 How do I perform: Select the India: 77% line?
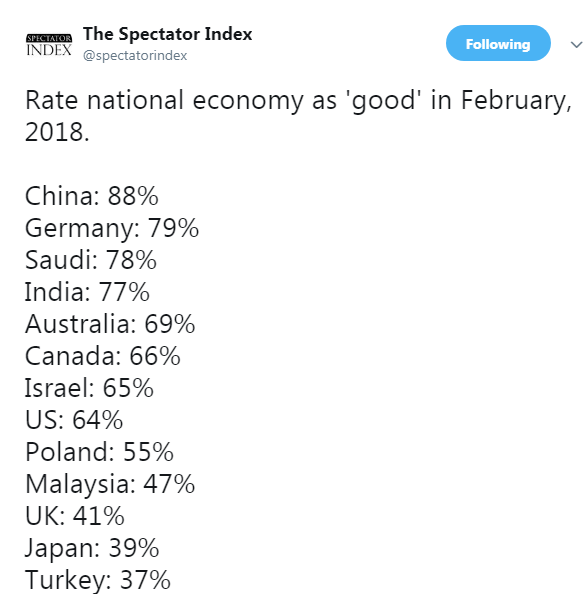coord(87,292)
